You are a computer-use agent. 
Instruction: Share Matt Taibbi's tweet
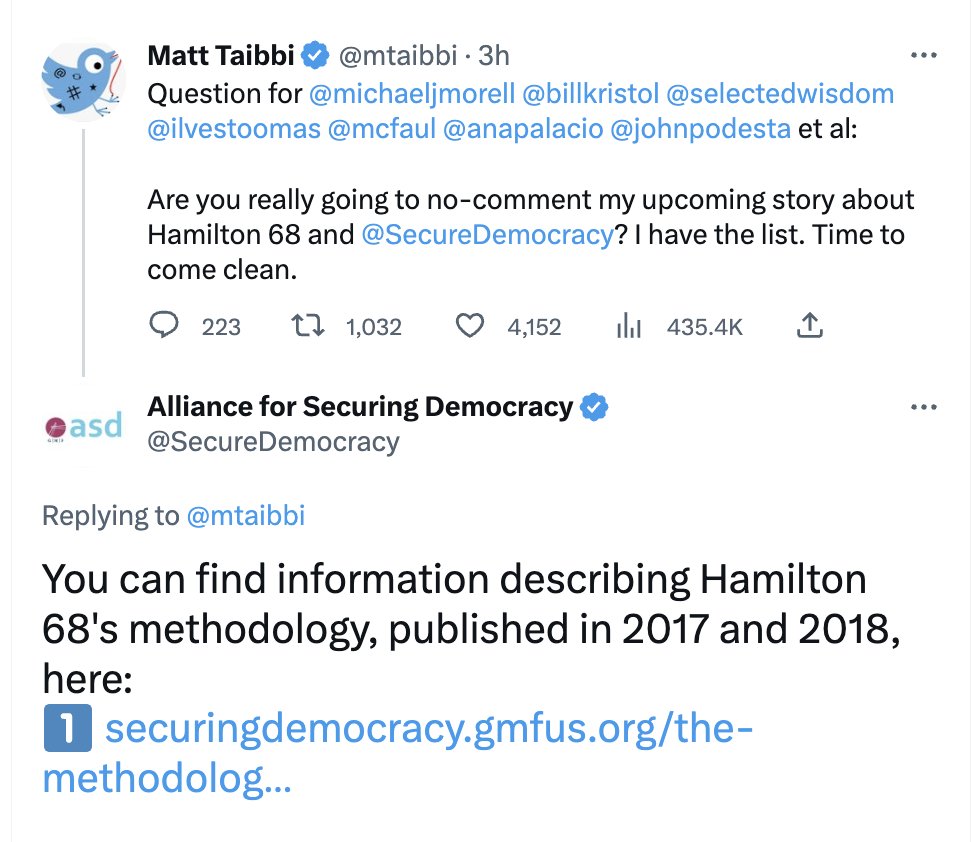808,326
